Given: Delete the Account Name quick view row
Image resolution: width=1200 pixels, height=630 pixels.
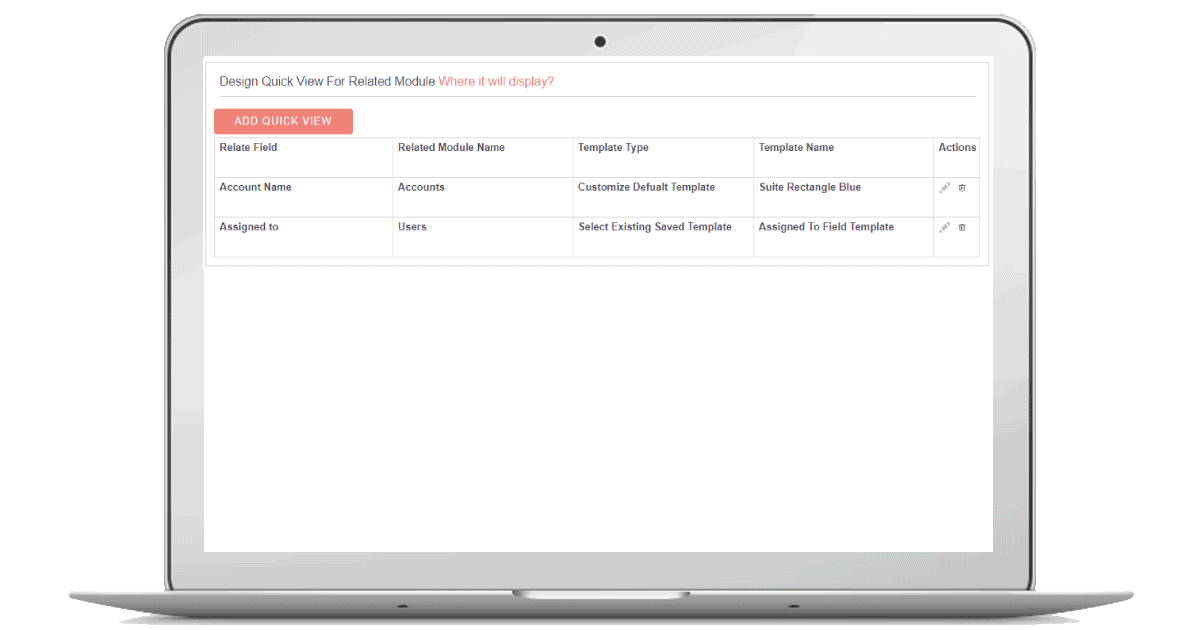Looking at the screenshot, I should coord(962,187).
